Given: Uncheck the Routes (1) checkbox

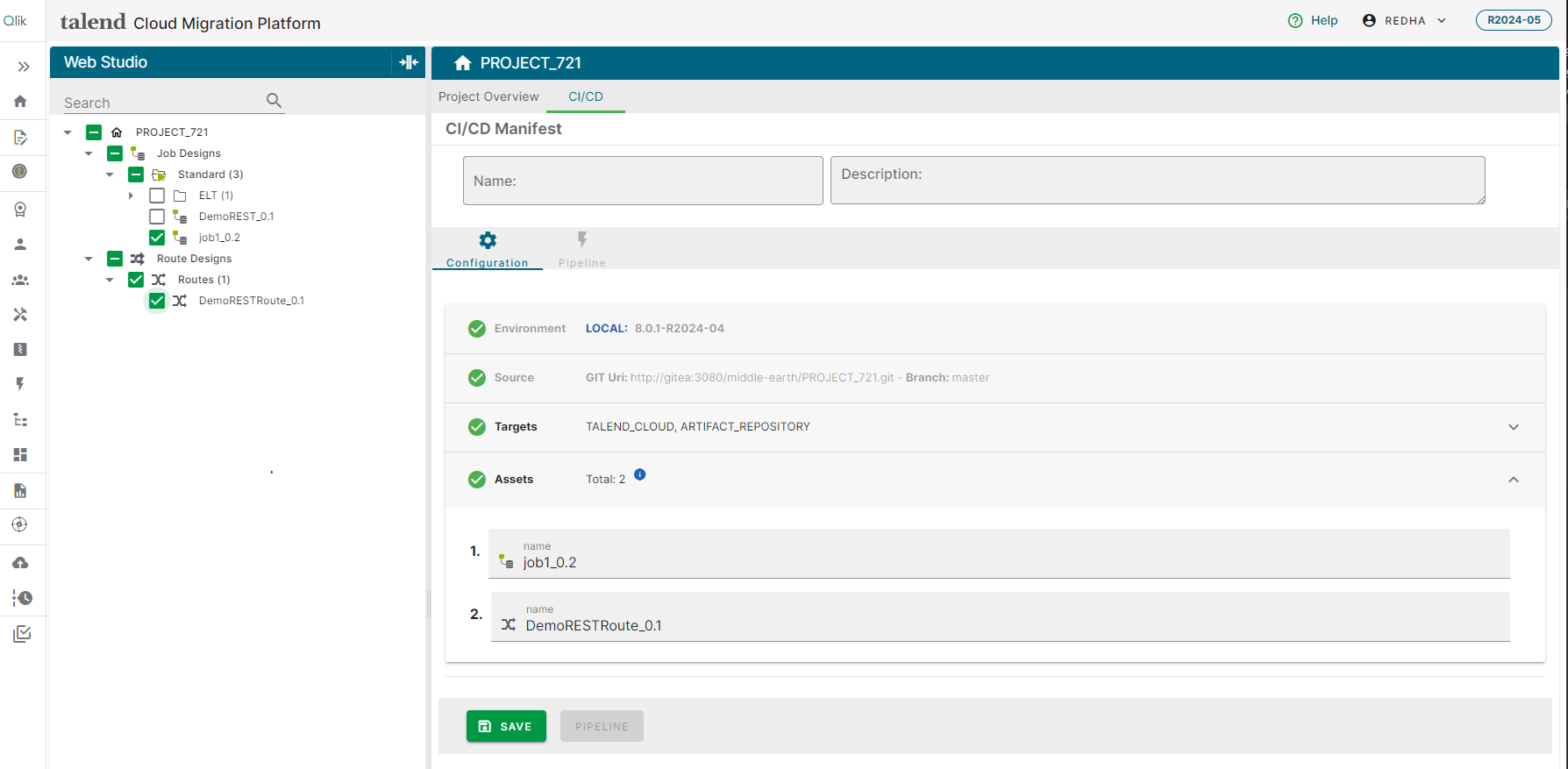Looking at the screenshot, I should click(136, 280).
